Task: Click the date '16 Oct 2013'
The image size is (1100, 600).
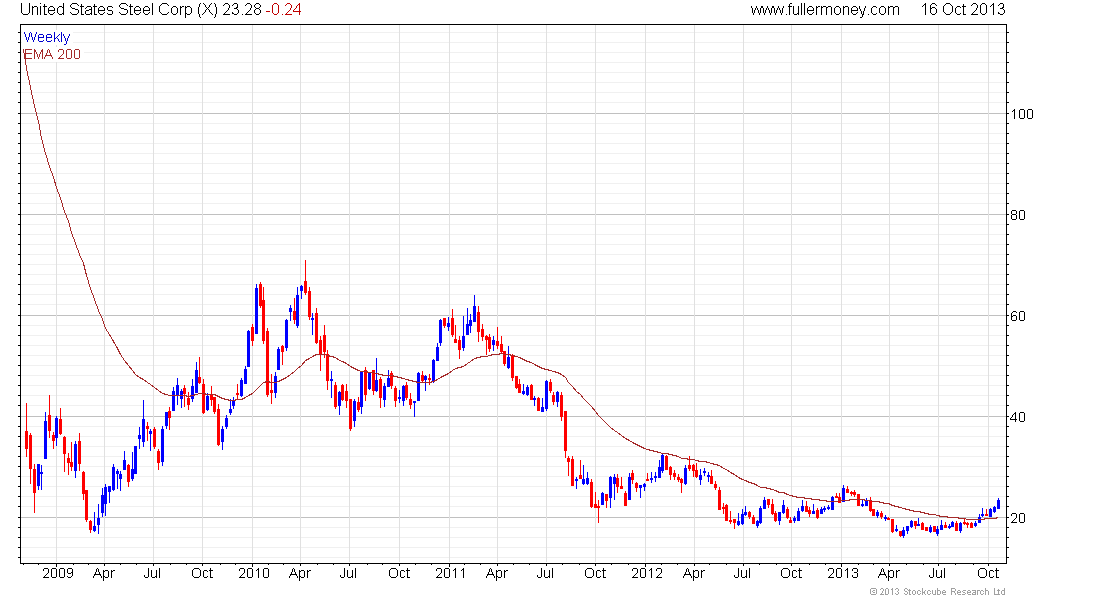Action: [x=962, y=10]
